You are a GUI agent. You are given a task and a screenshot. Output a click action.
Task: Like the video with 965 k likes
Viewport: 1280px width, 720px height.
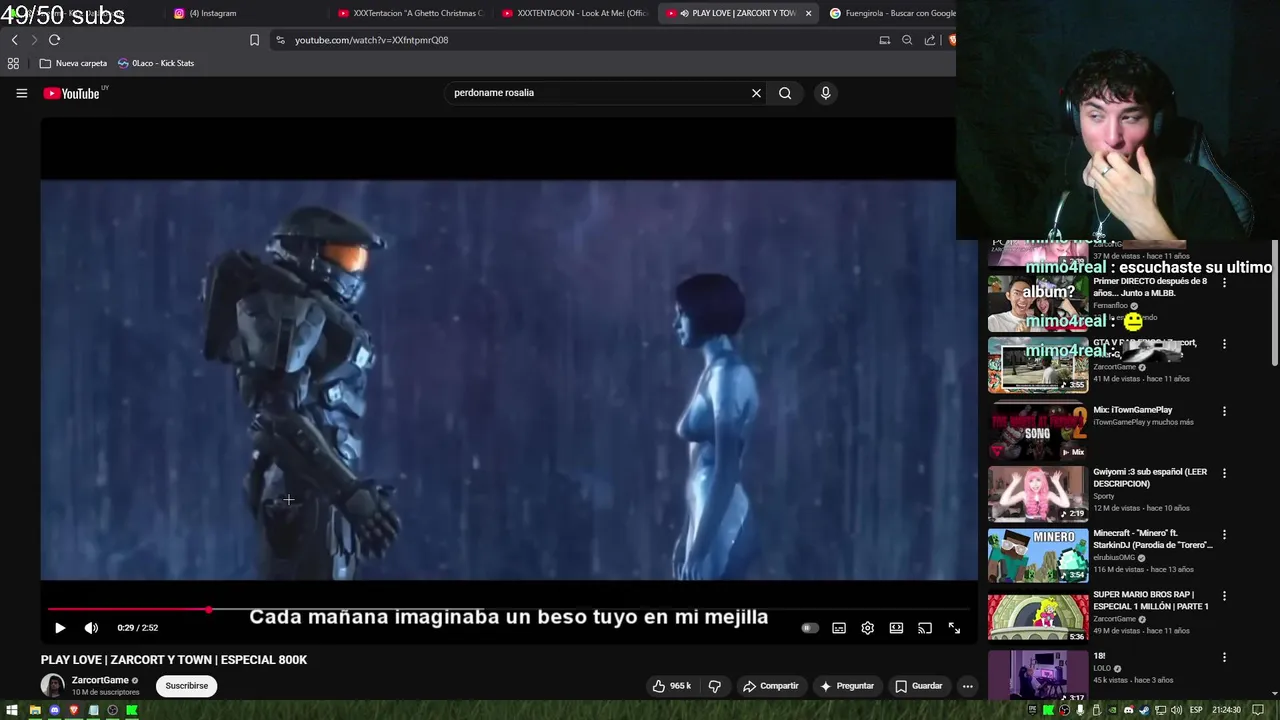[x=671, y=686]
